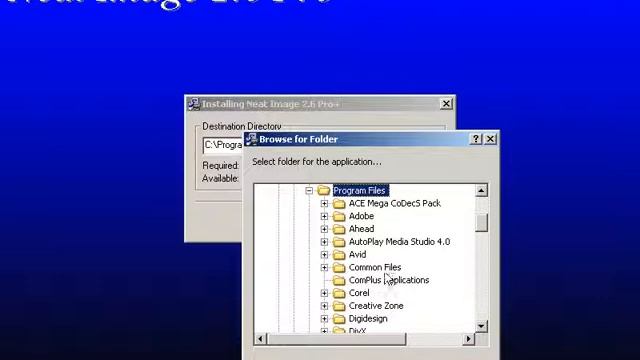Screen dimensions: 640x360
Task: Click the help question mark button
Action: [x=476, y=139]
